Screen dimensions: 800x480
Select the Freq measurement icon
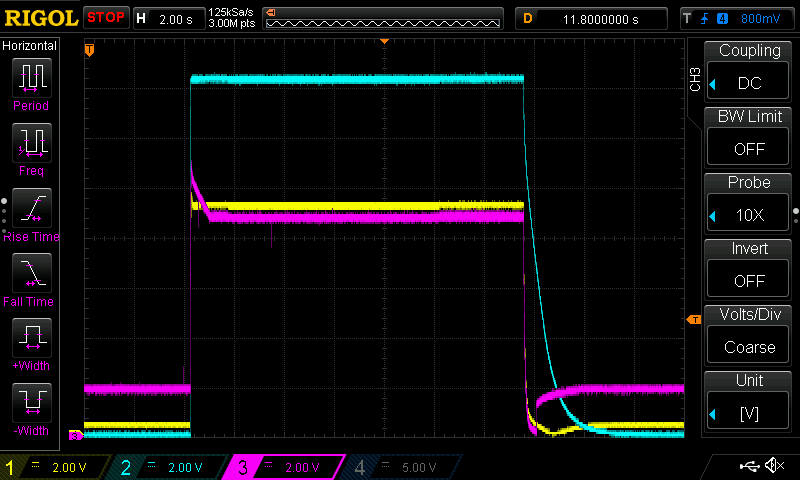[x=32, y=143]
